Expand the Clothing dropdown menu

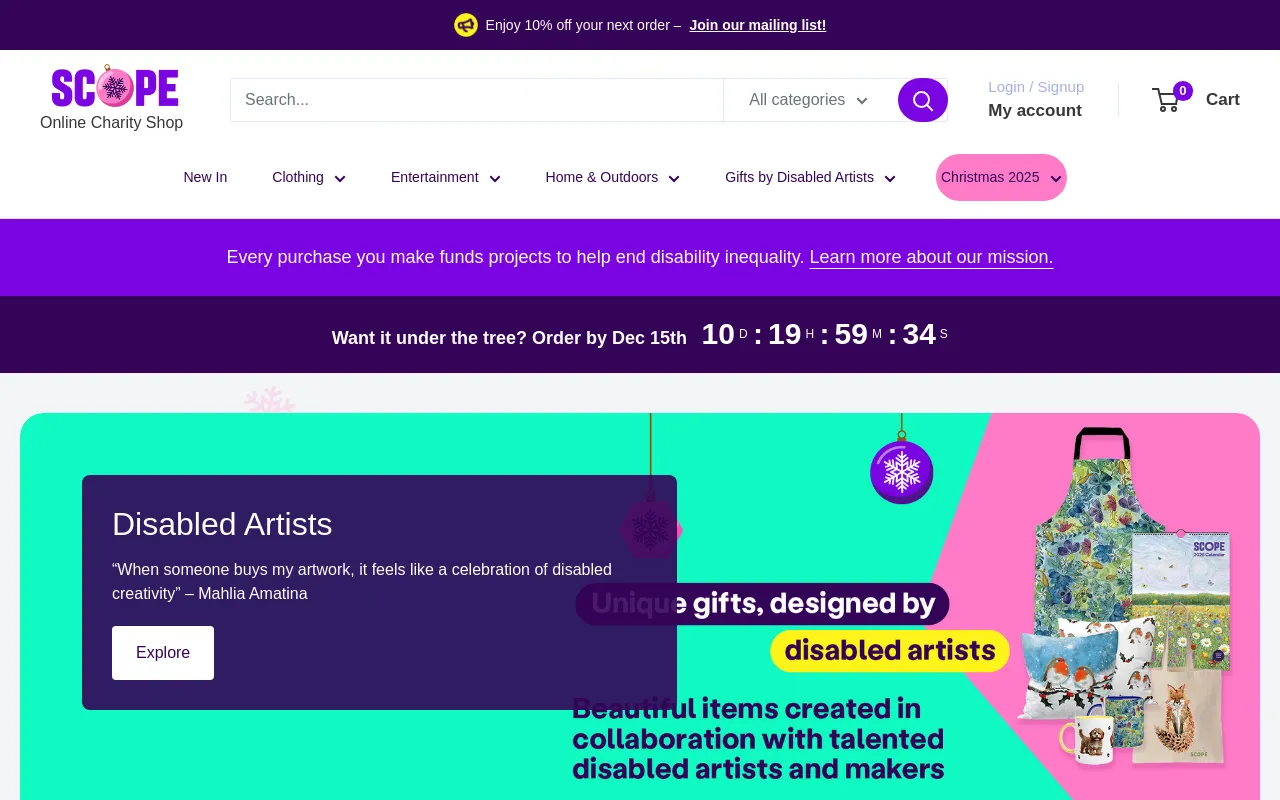coord(309,177)
